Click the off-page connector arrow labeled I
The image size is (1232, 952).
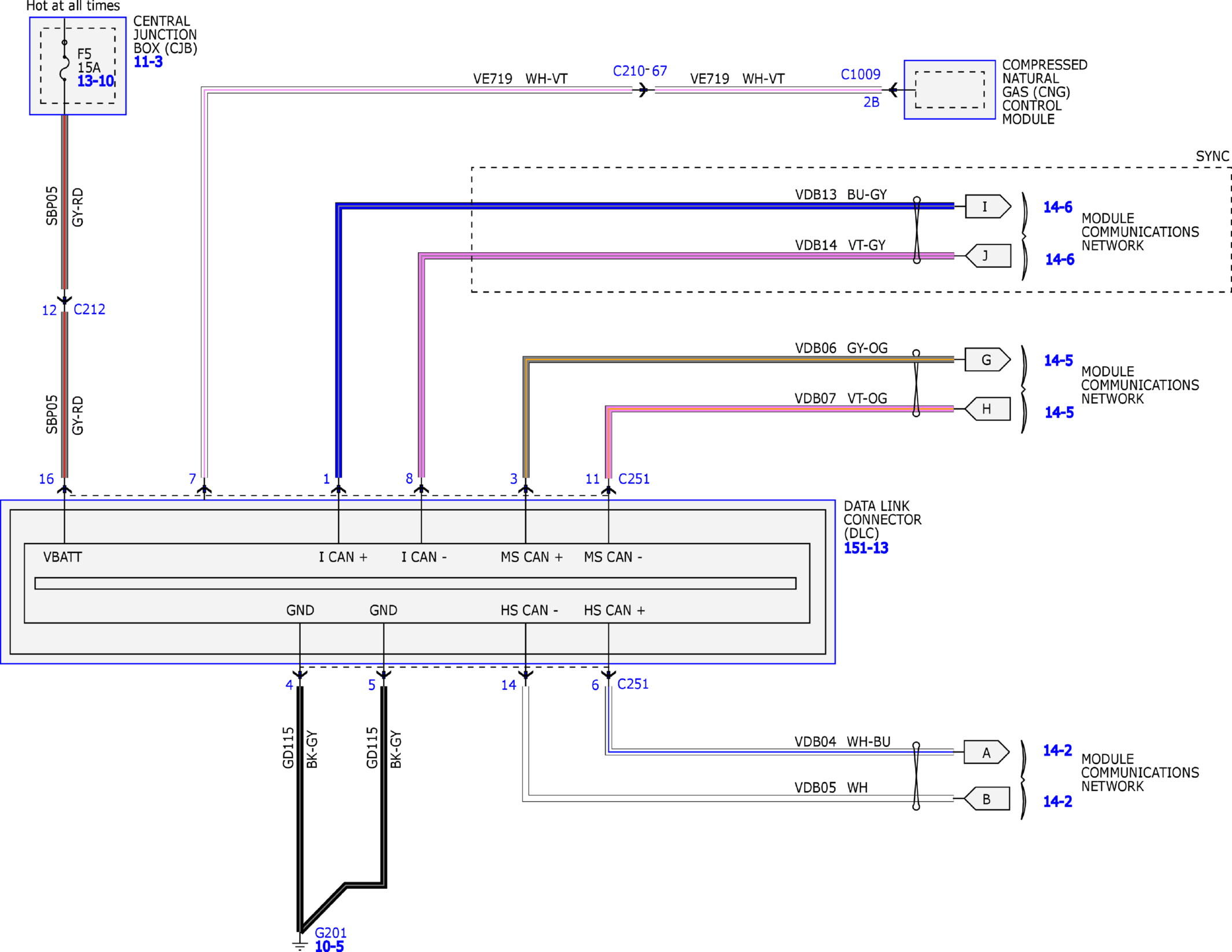click(x=987, y=206)
